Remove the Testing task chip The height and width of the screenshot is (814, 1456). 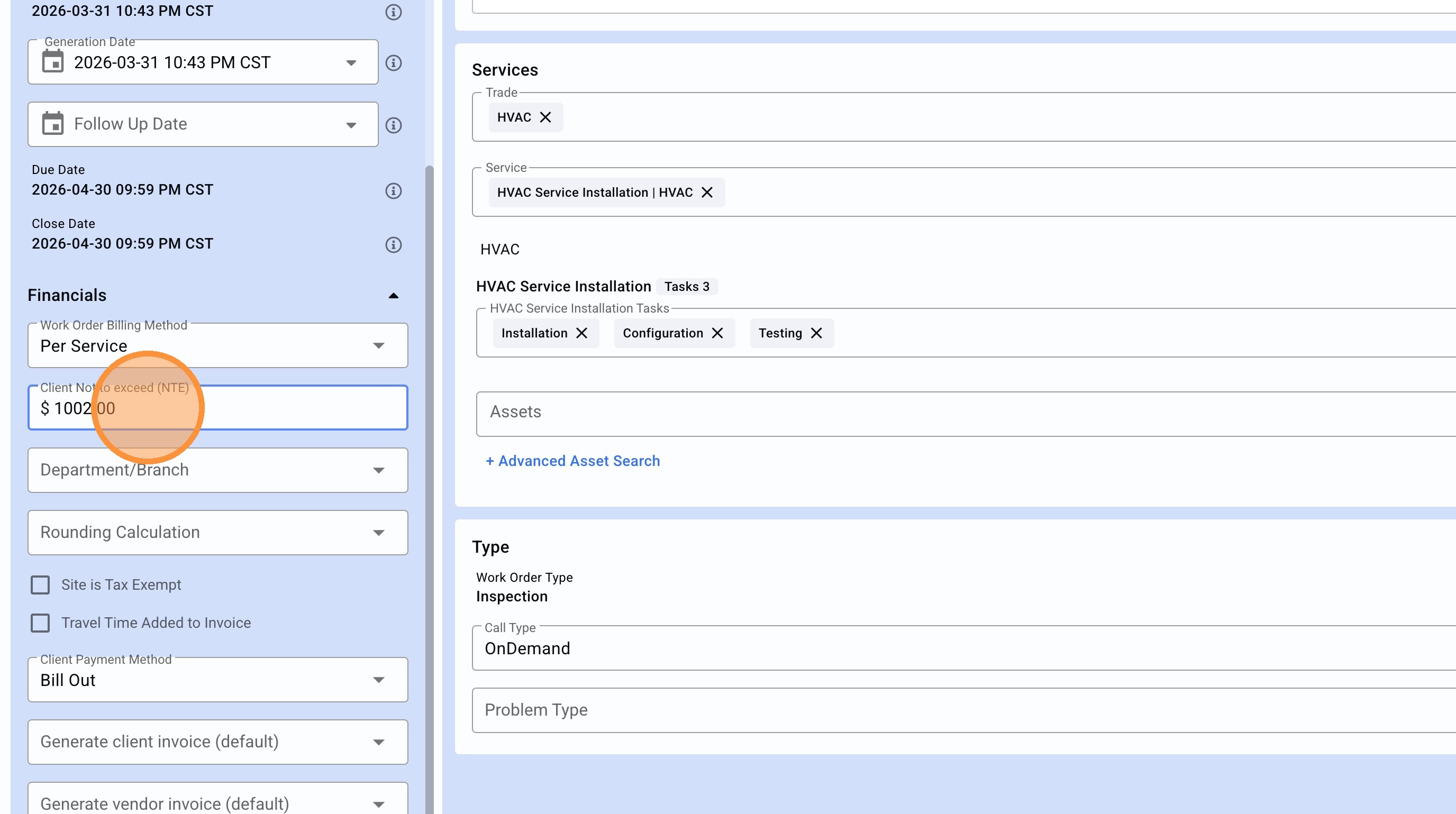pyautogui.click(x=816, y=333)
